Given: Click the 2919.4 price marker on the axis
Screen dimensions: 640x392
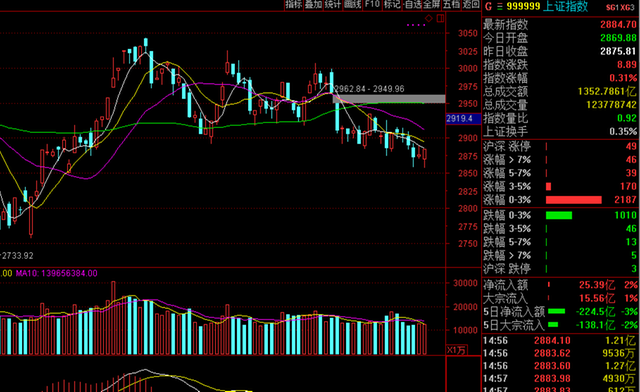Looking at the screenshot, I should coord(458,119).
